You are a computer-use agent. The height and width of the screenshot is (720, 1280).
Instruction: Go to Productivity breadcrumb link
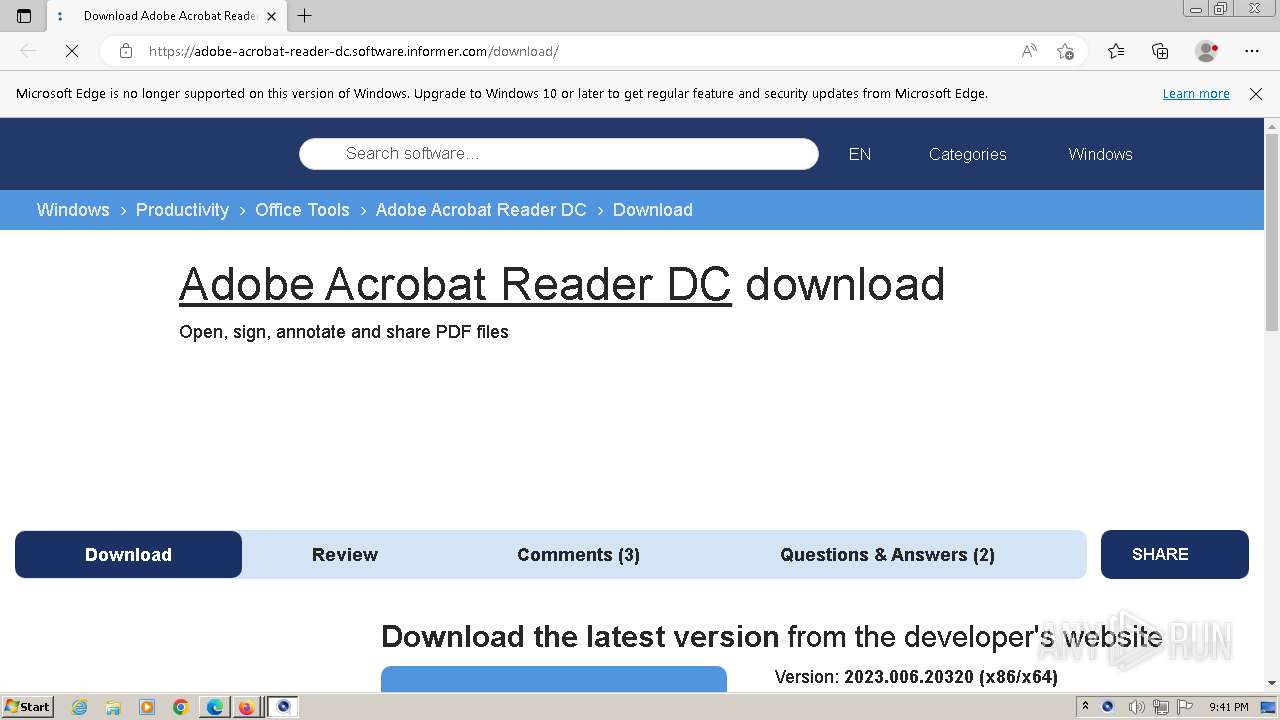tap(182, 210)
